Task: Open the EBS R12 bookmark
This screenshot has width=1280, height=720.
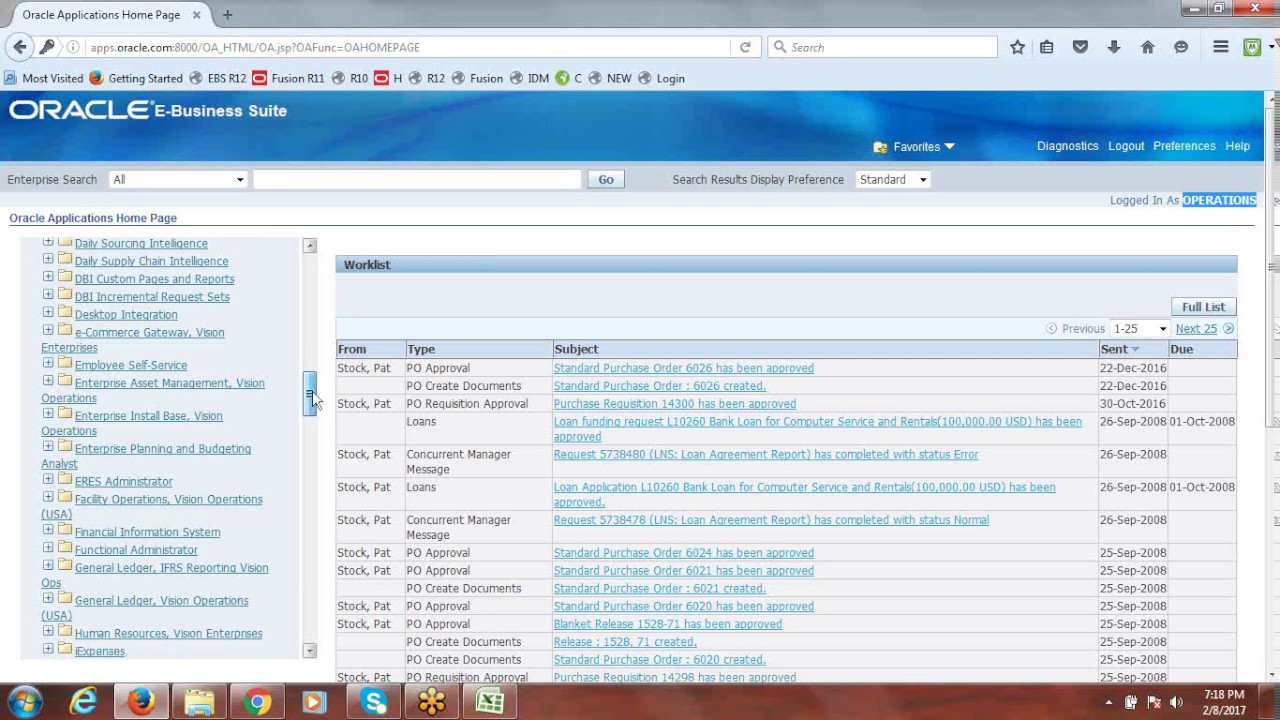Action: [x=217, y=78]
